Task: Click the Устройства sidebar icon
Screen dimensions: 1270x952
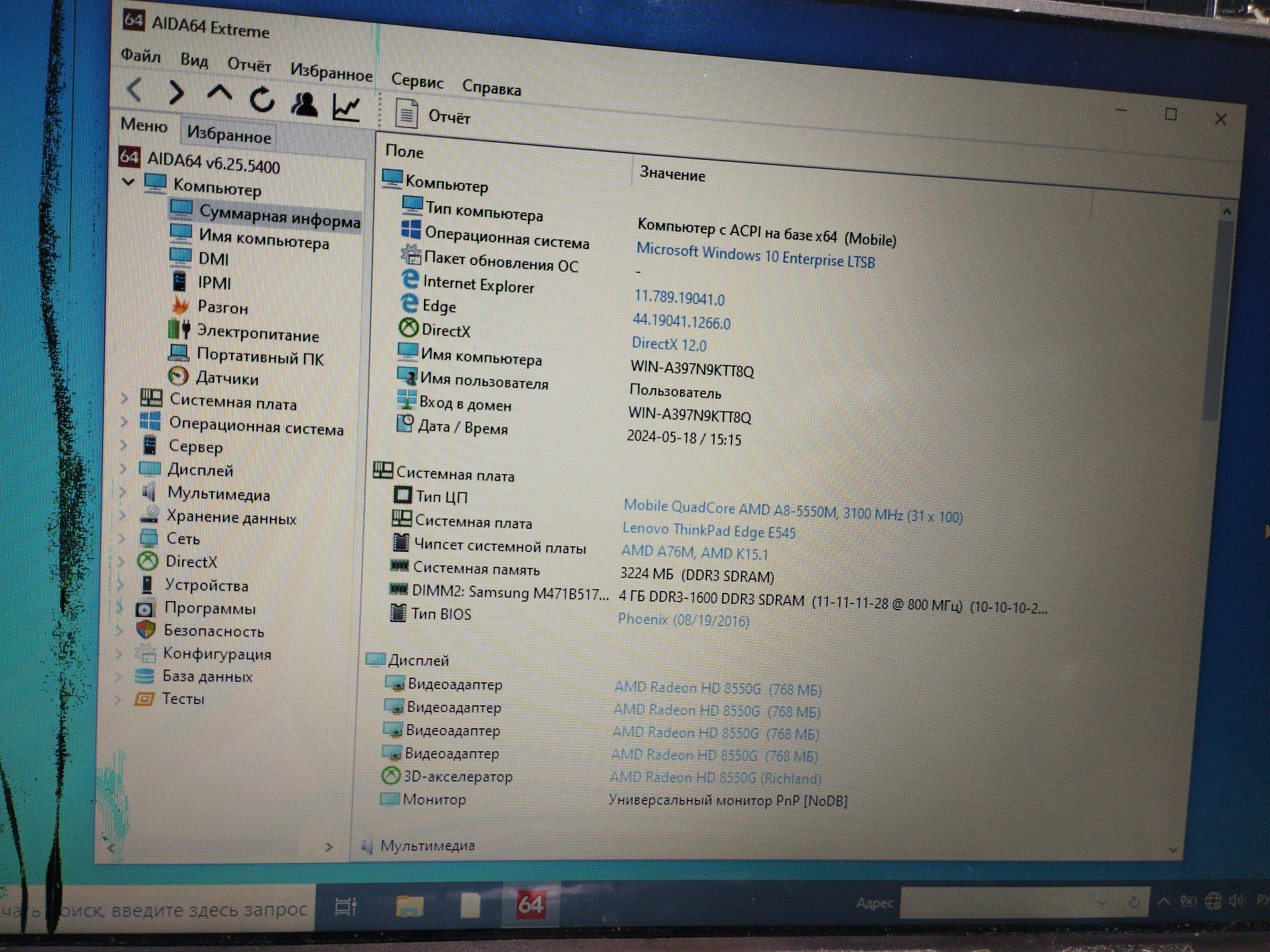Action: coord(148,584)
